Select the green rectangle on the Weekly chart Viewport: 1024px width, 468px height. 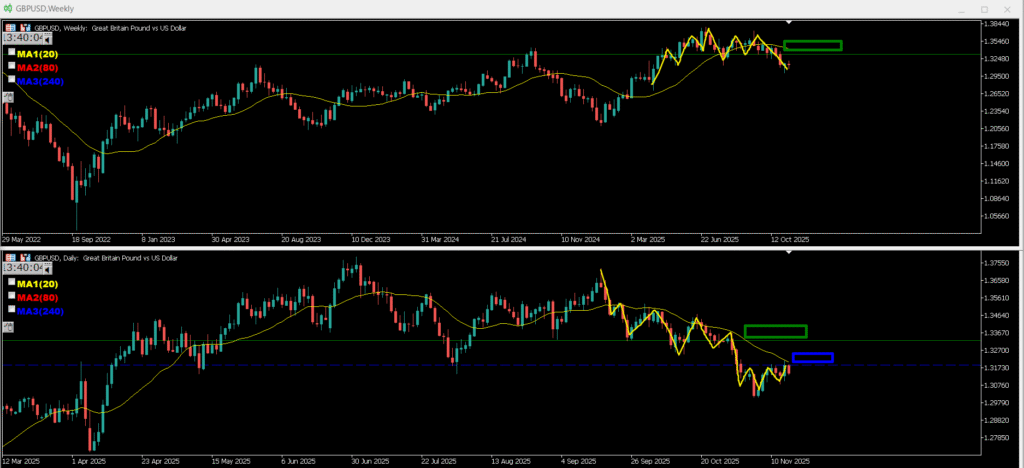point(812,45)
